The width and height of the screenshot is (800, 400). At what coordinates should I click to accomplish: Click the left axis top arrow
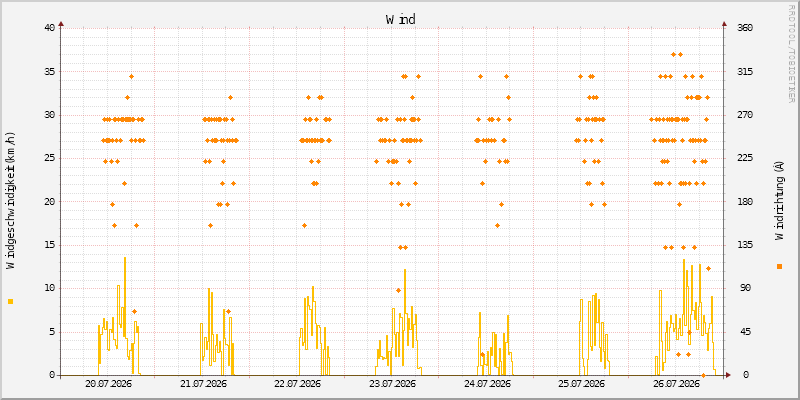click(61, 23)
